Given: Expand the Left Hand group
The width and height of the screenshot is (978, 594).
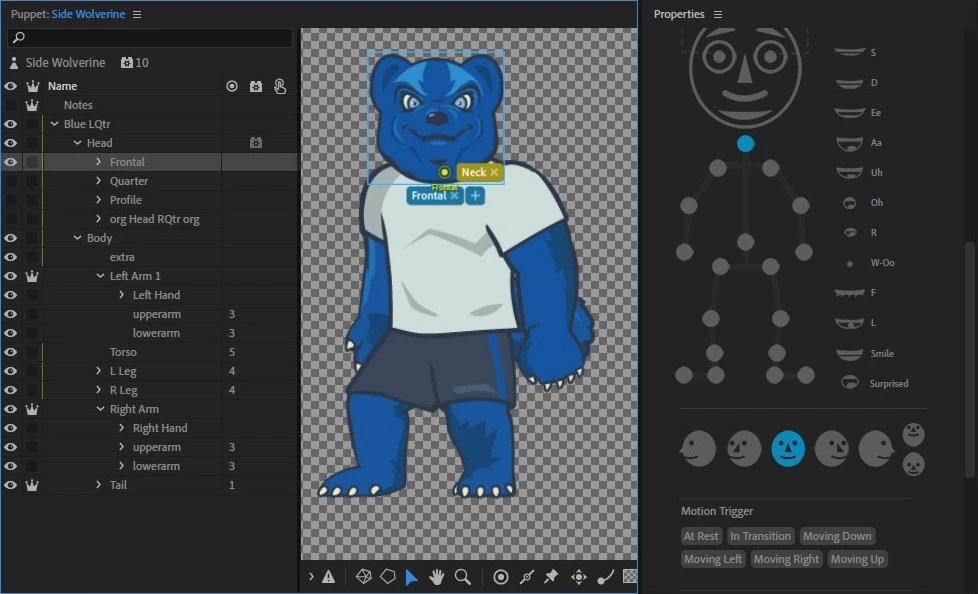Looking at the screenshot, I should (x=122, y=295).
